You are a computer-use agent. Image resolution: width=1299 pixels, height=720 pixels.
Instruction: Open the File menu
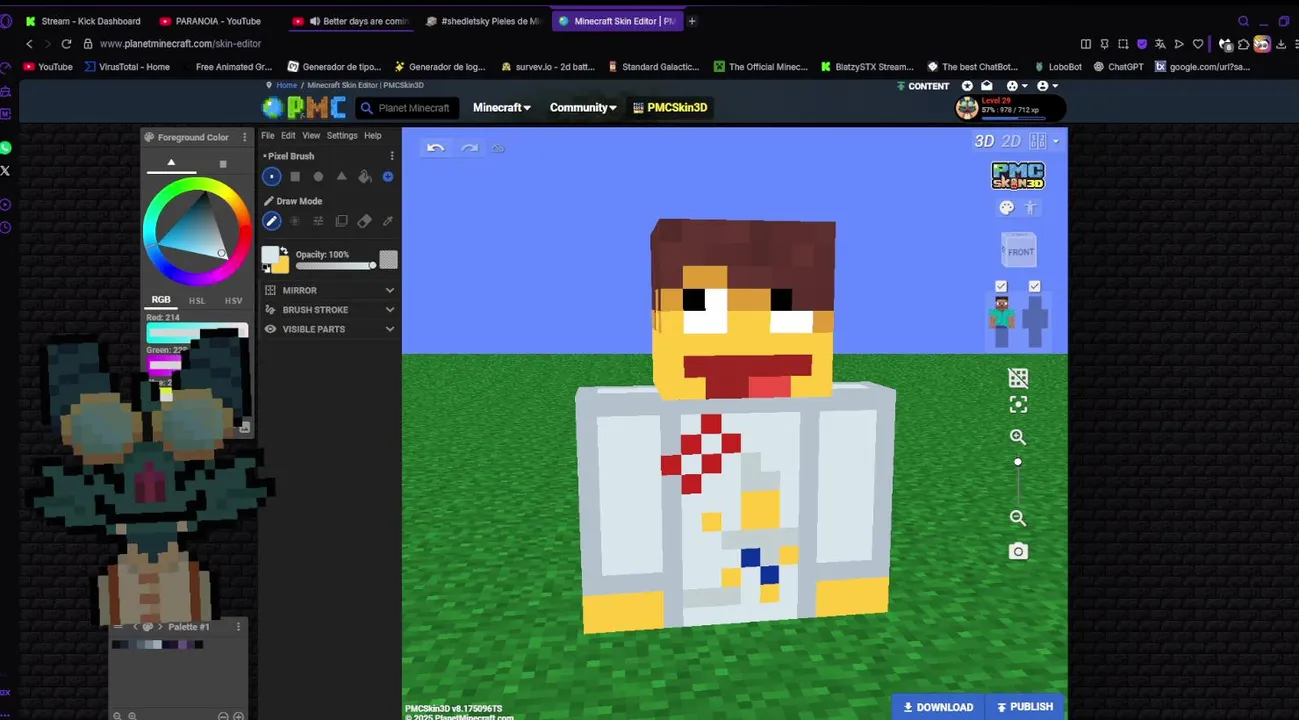(268, 136)
